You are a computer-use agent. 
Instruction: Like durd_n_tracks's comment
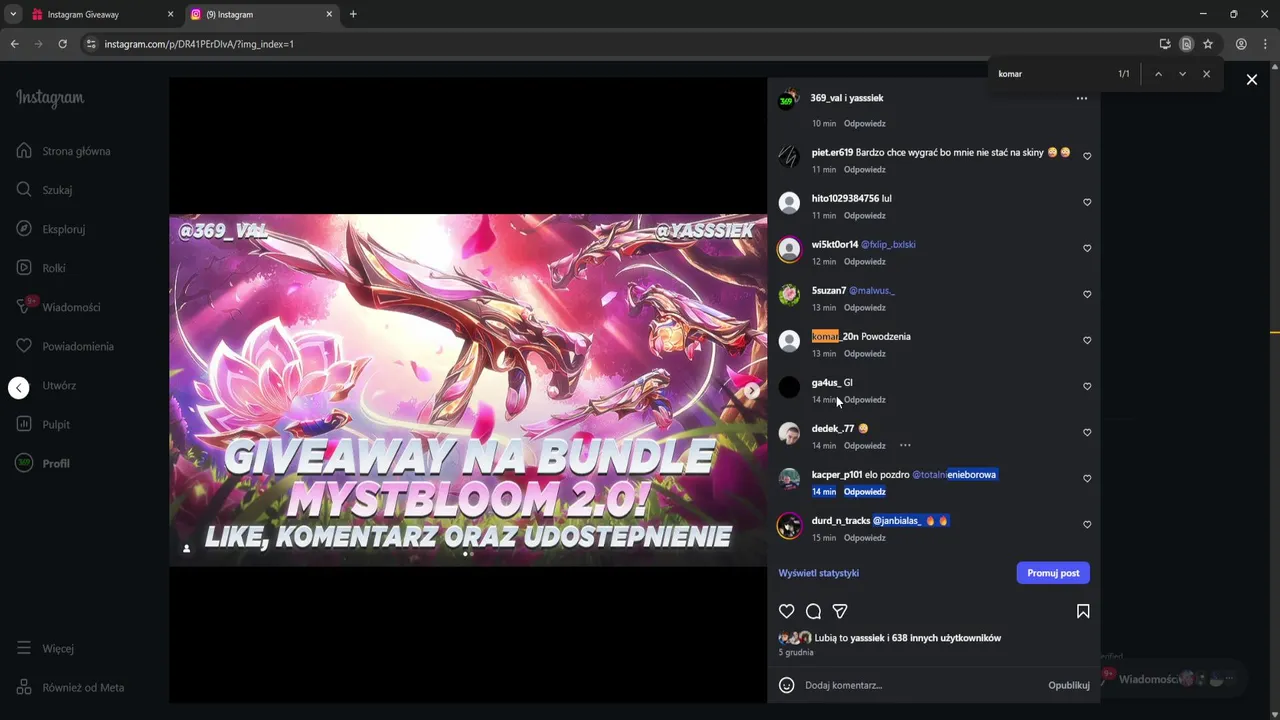click(x=1087, y=524)
